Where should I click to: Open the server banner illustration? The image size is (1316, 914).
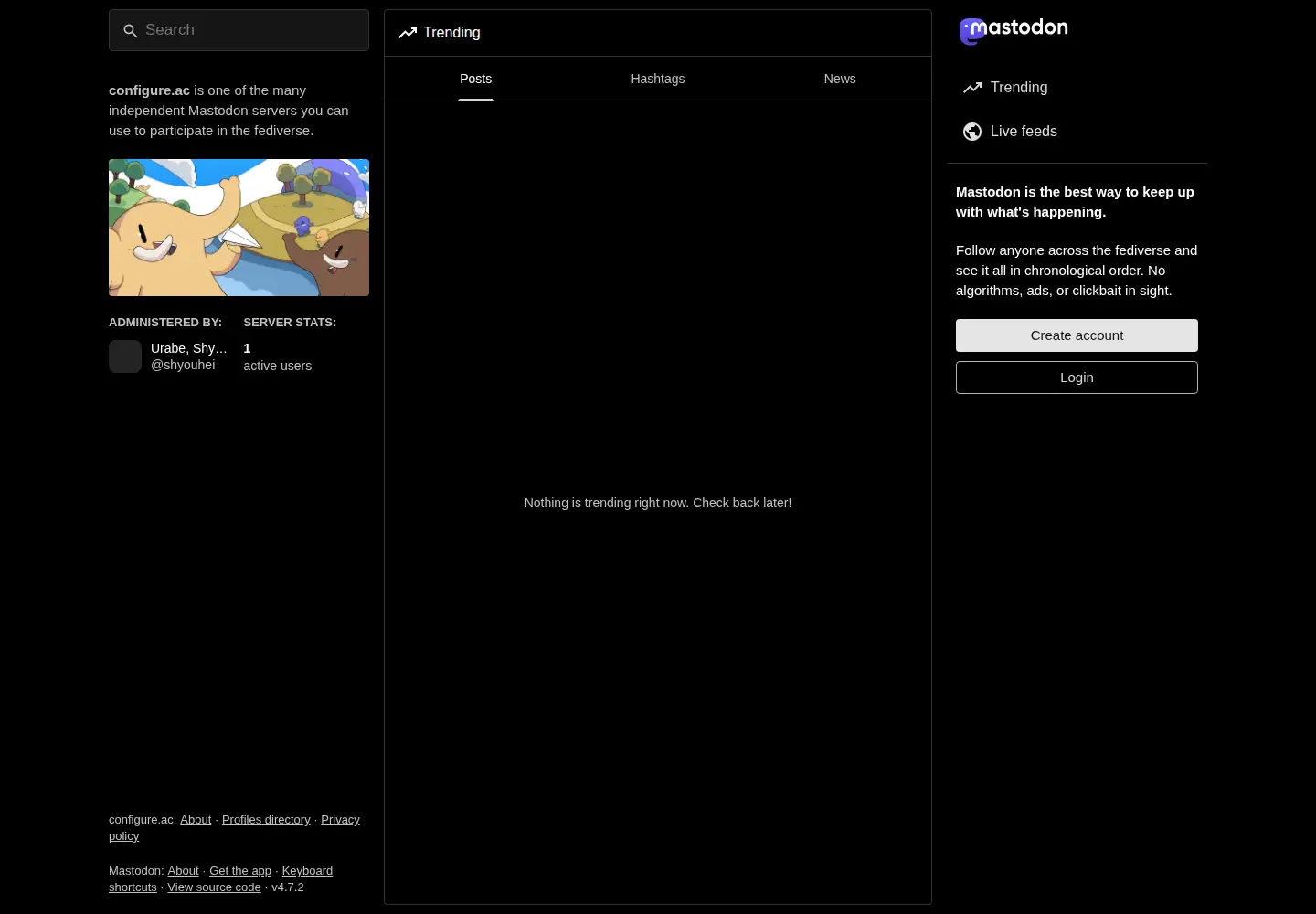tap(239, 228)
